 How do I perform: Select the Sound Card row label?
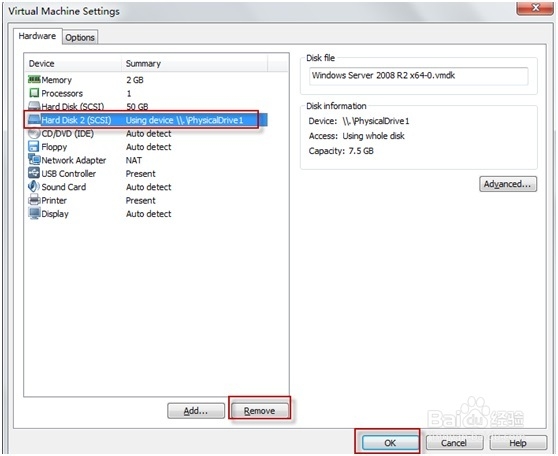pyautogui.click(x=64, y=187)
